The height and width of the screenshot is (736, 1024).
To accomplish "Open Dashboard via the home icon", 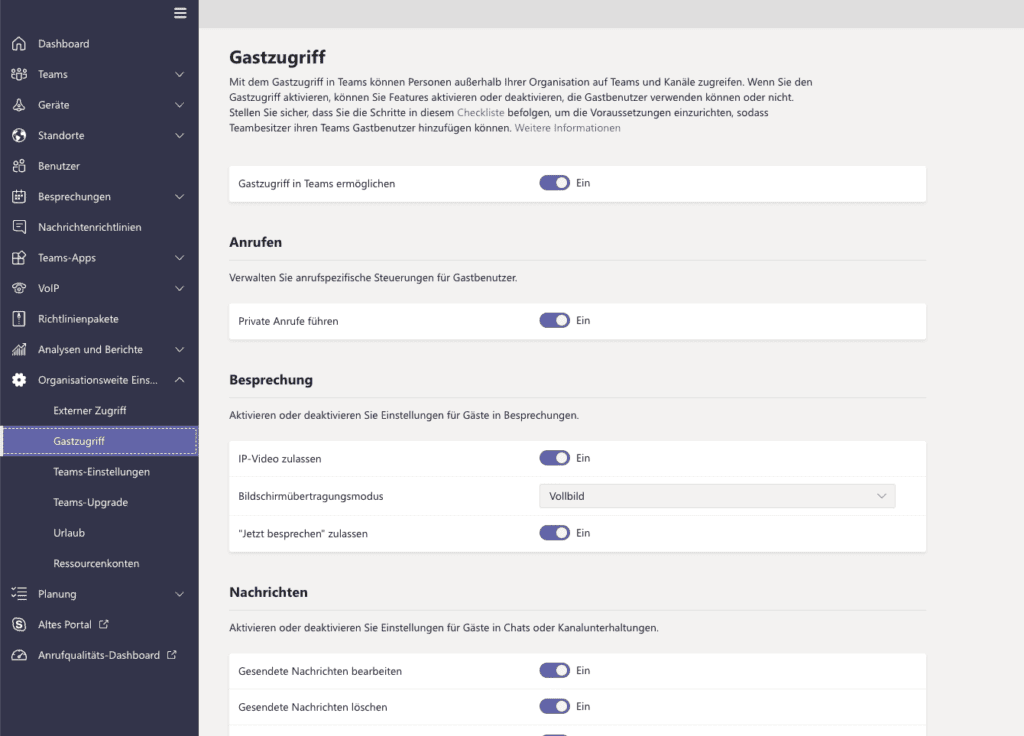I will 18,44.
